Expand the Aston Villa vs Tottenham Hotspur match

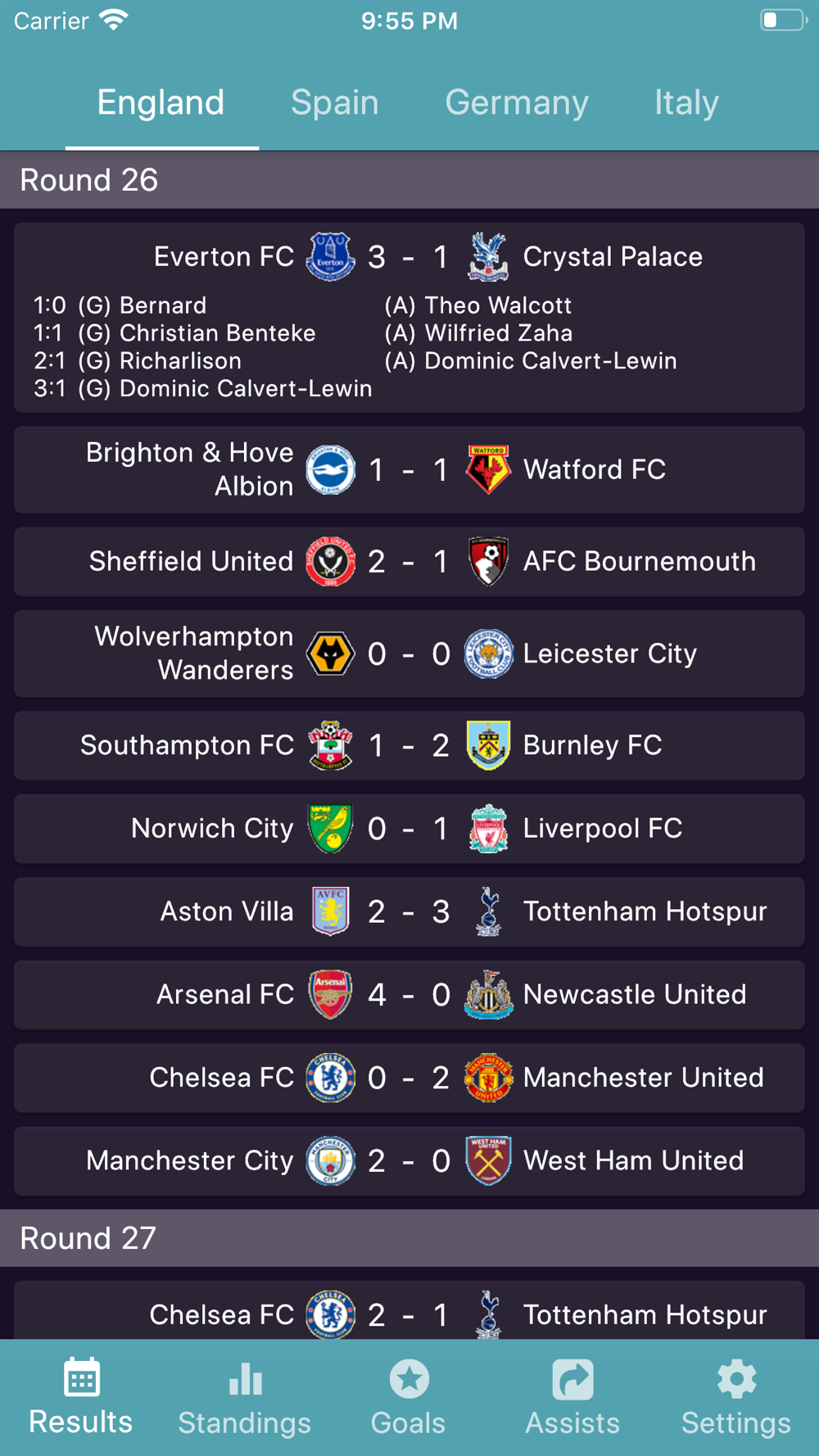(x=409, y=911)
